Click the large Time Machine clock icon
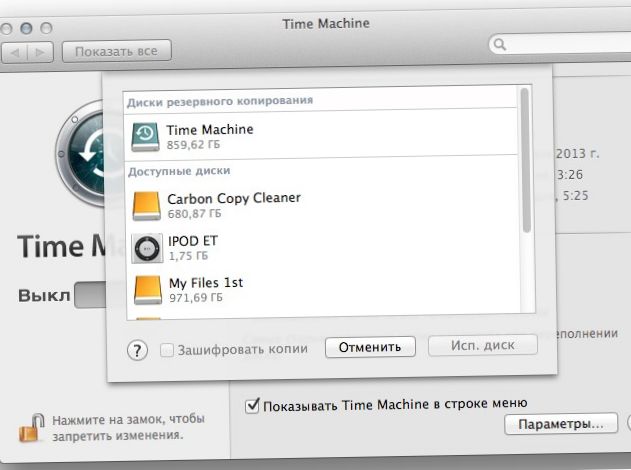 click(x=80, y=154)
